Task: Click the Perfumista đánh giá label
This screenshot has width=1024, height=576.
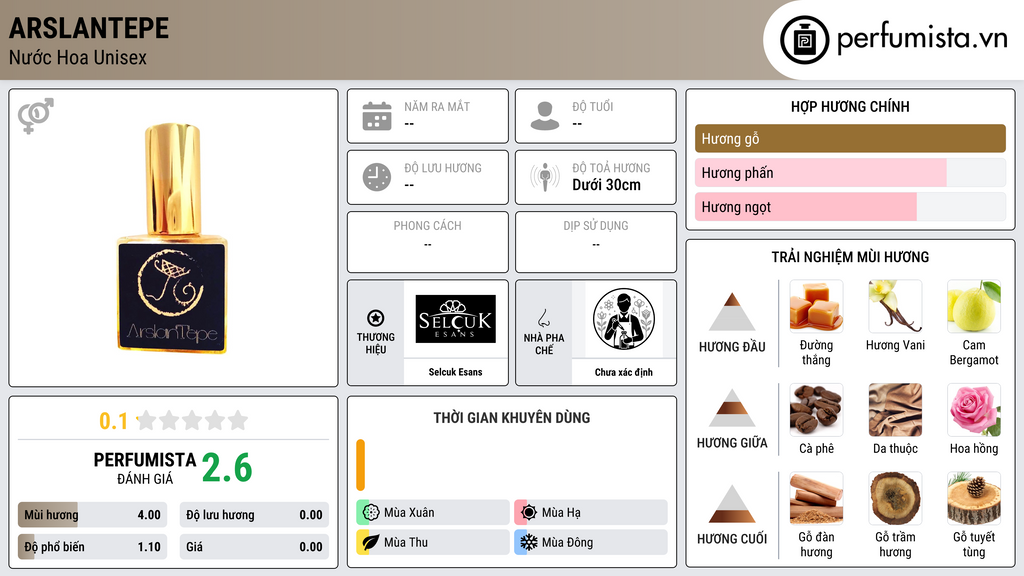Action: pos(145,468)
